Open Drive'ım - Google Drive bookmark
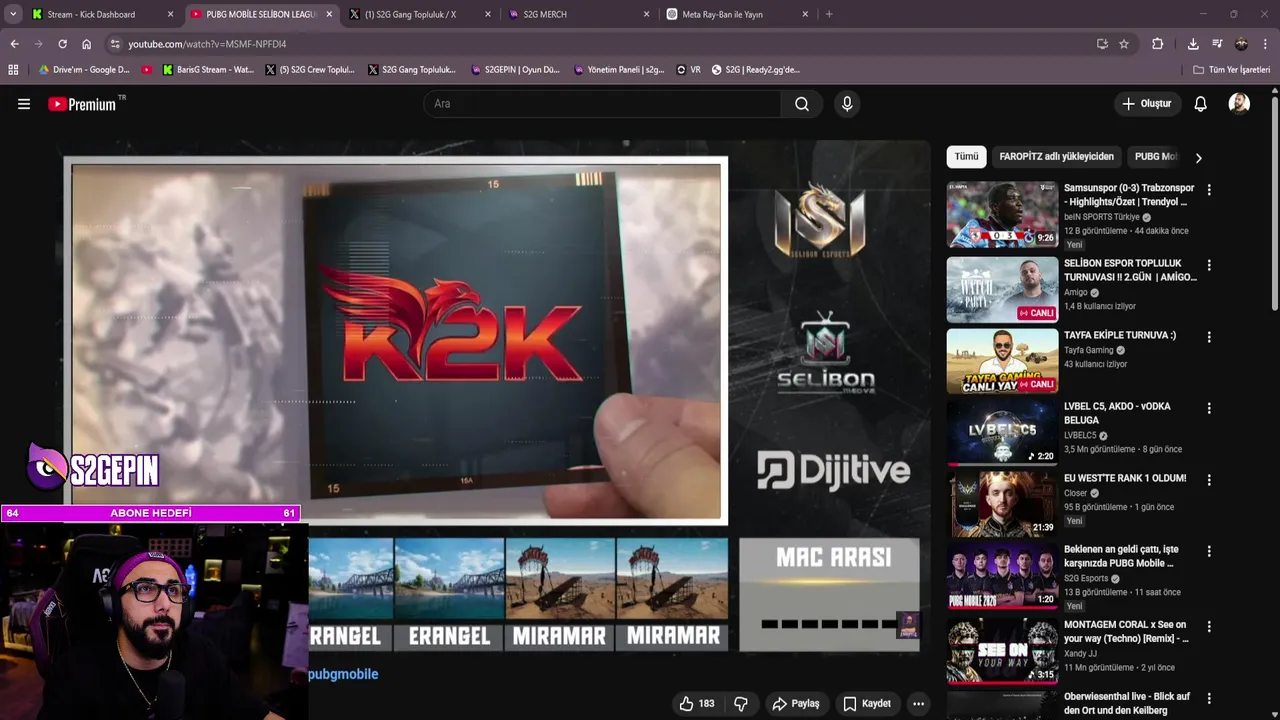Viewport: 1280px width, 720px height. 84,70
